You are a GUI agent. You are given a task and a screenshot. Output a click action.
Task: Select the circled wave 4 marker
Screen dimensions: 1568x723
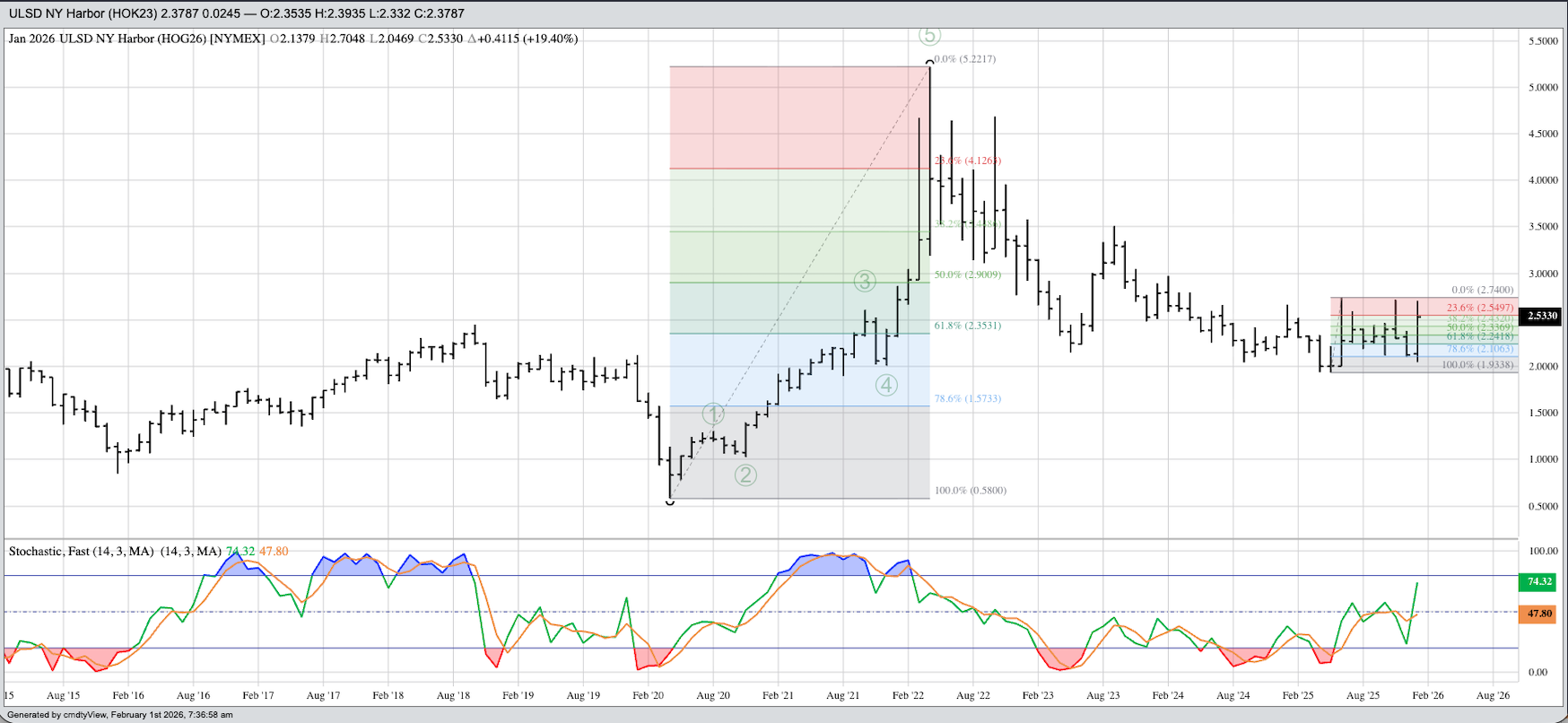point(886,385)
